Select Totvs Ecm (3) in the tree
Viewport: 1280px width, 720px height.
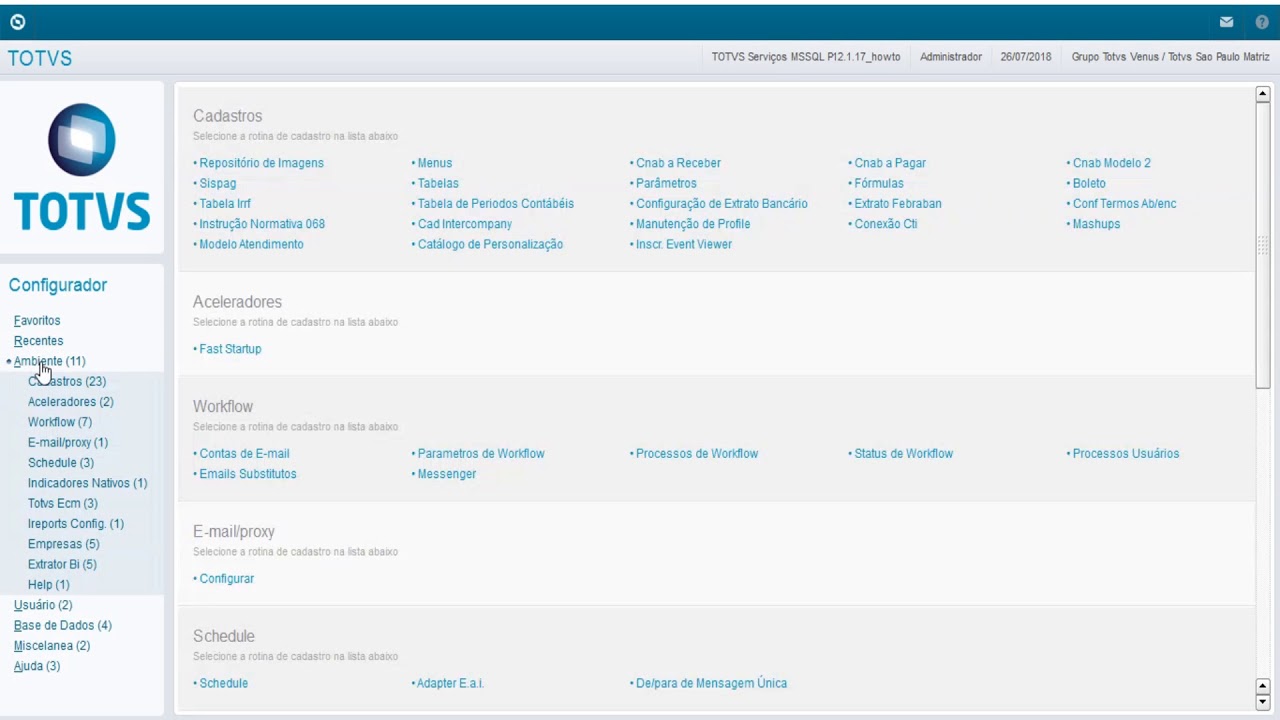[63, 503]
